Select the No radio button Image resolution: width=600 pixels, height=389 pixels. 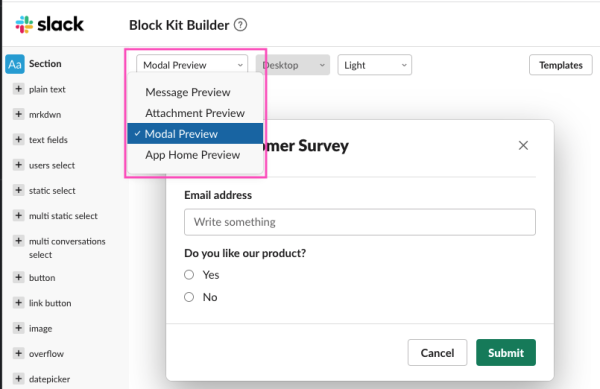tap(189, 297)
